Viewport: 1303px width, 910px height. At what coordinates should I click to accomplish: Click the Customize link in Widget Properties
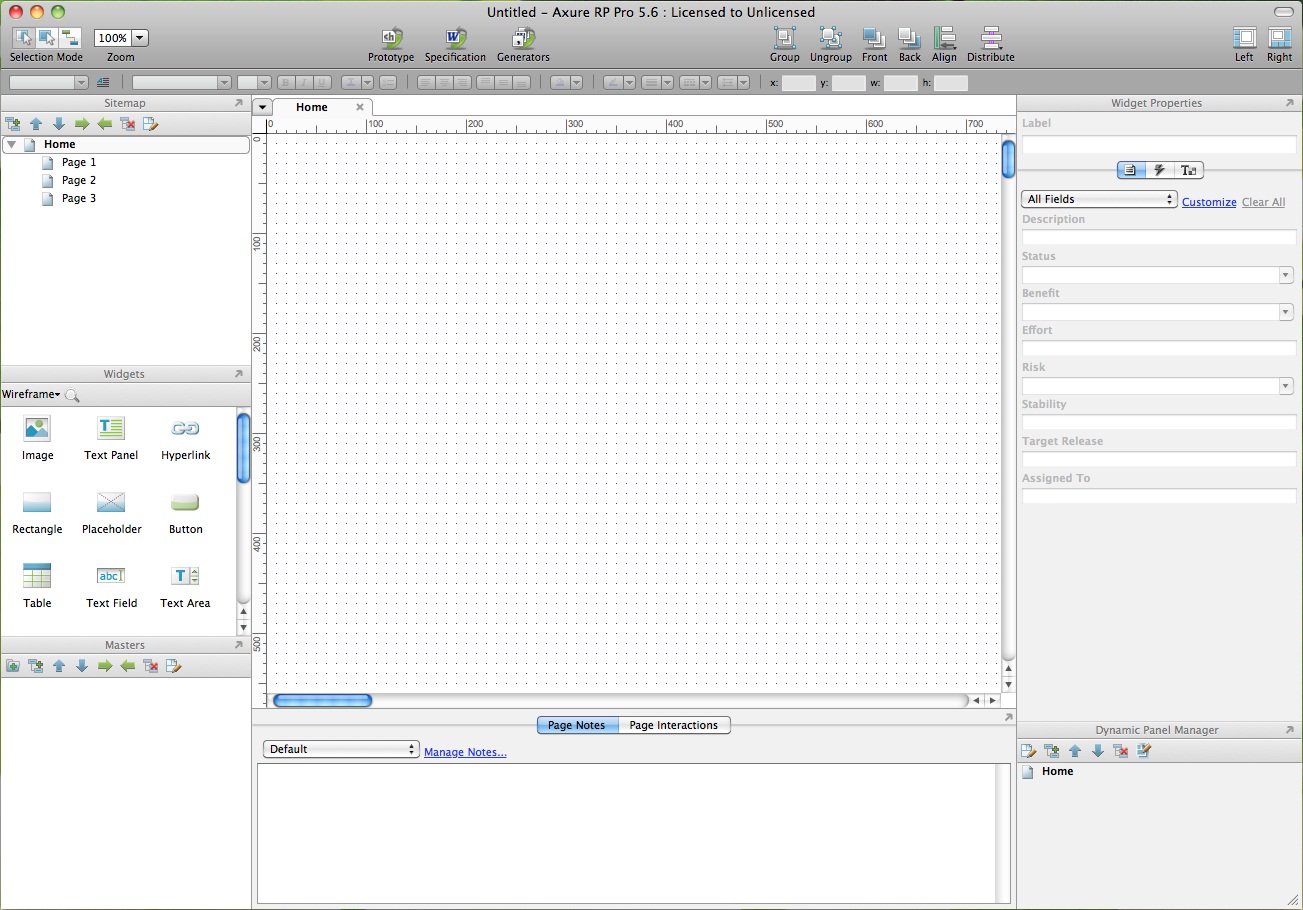[1208, 201]
